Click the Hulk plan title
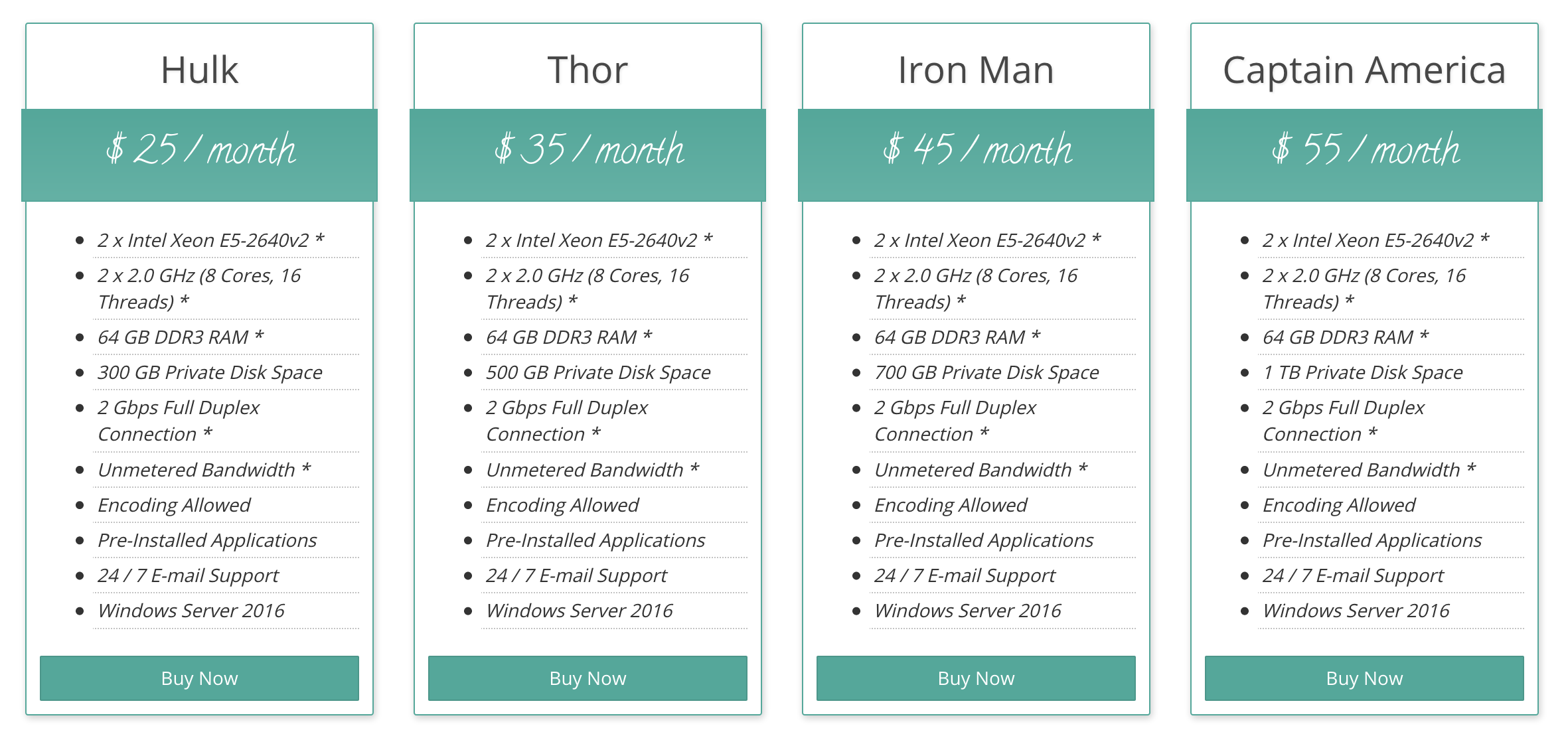Screen dimensions: 1568x746 (199, 70)
